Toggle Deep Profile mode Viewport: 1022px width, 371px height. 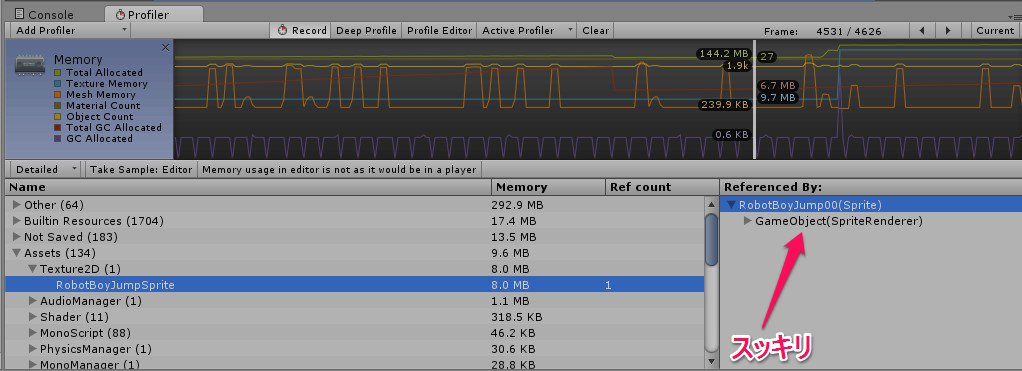[366, 31]
